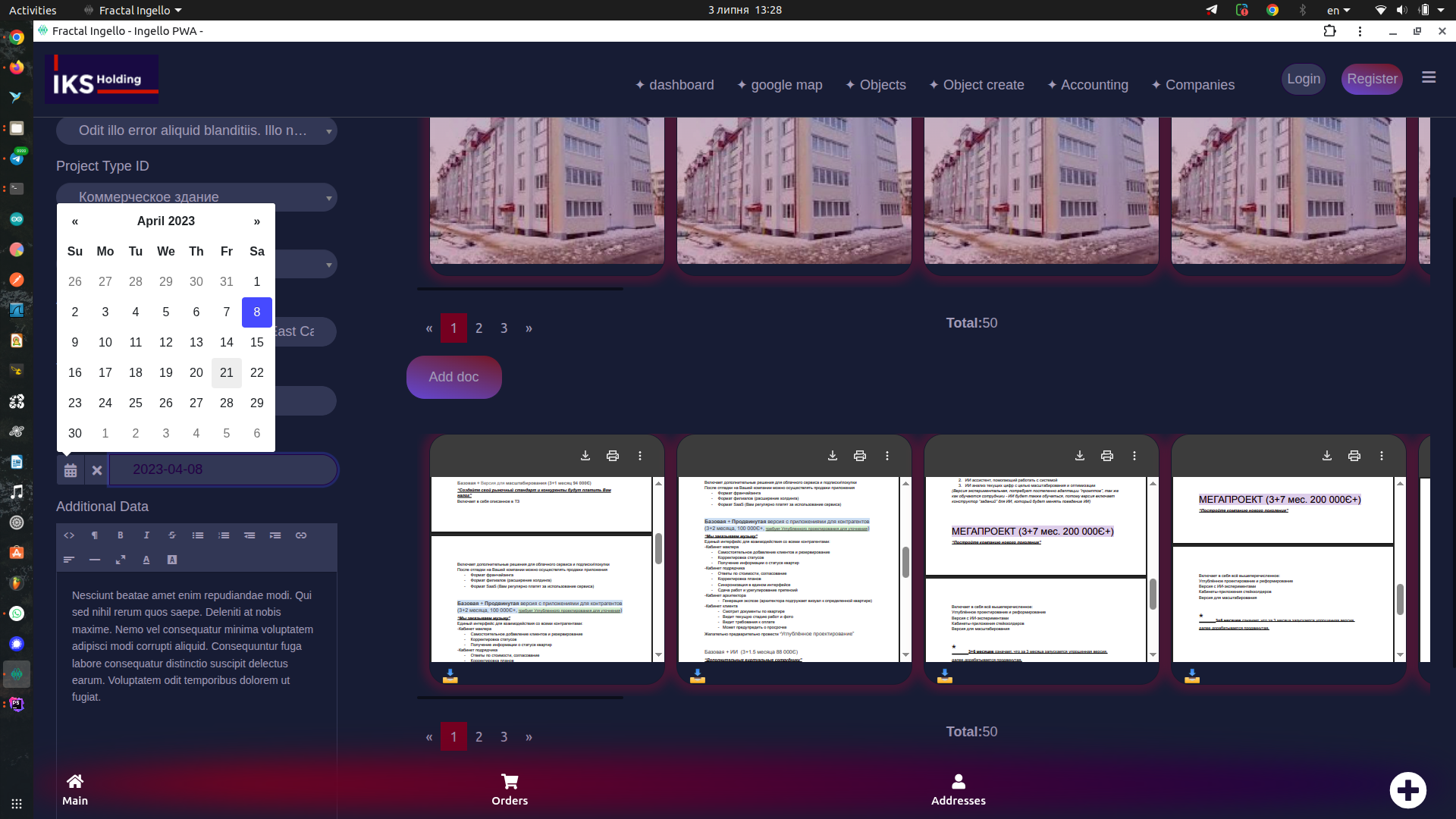The height and width of the screenshot is (819, 1456).
Task: Open more options on second document viewer
Action: (x=887, y=456)
